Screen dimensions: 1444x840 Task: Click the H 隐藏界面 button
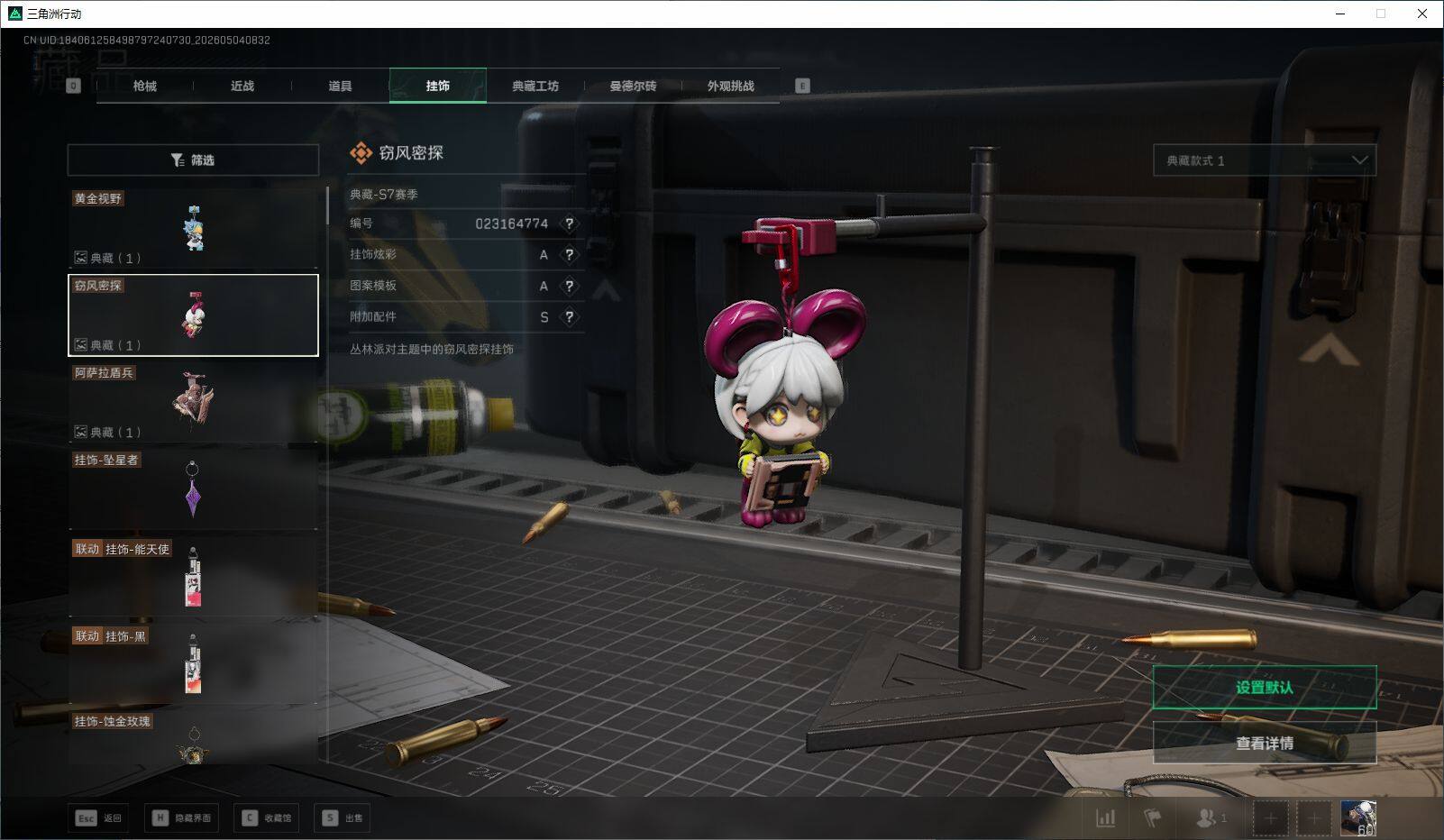tap(181, 818)
